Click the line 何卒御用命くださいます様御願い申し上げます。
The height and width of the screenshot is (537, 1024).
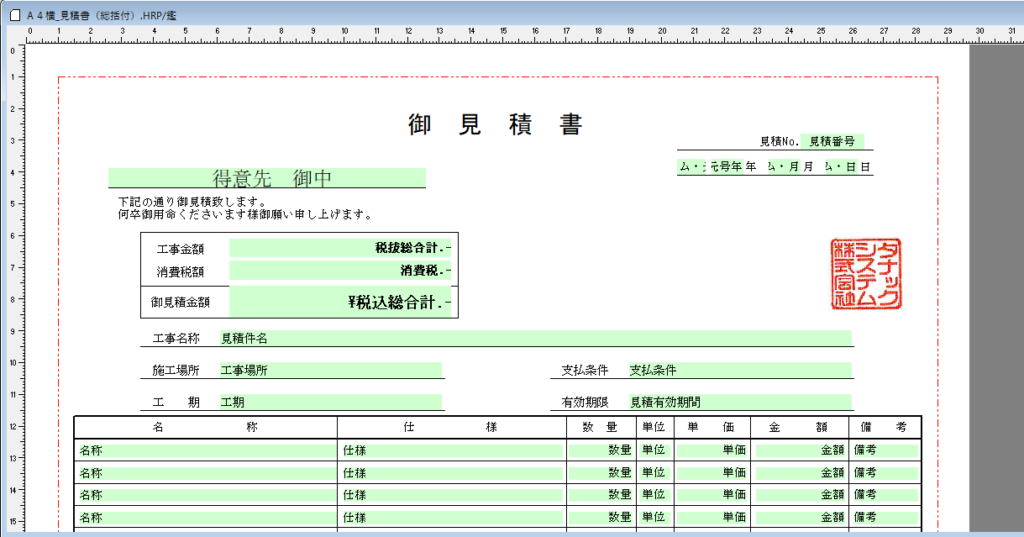pyautogui.click(x=246, y=214)
